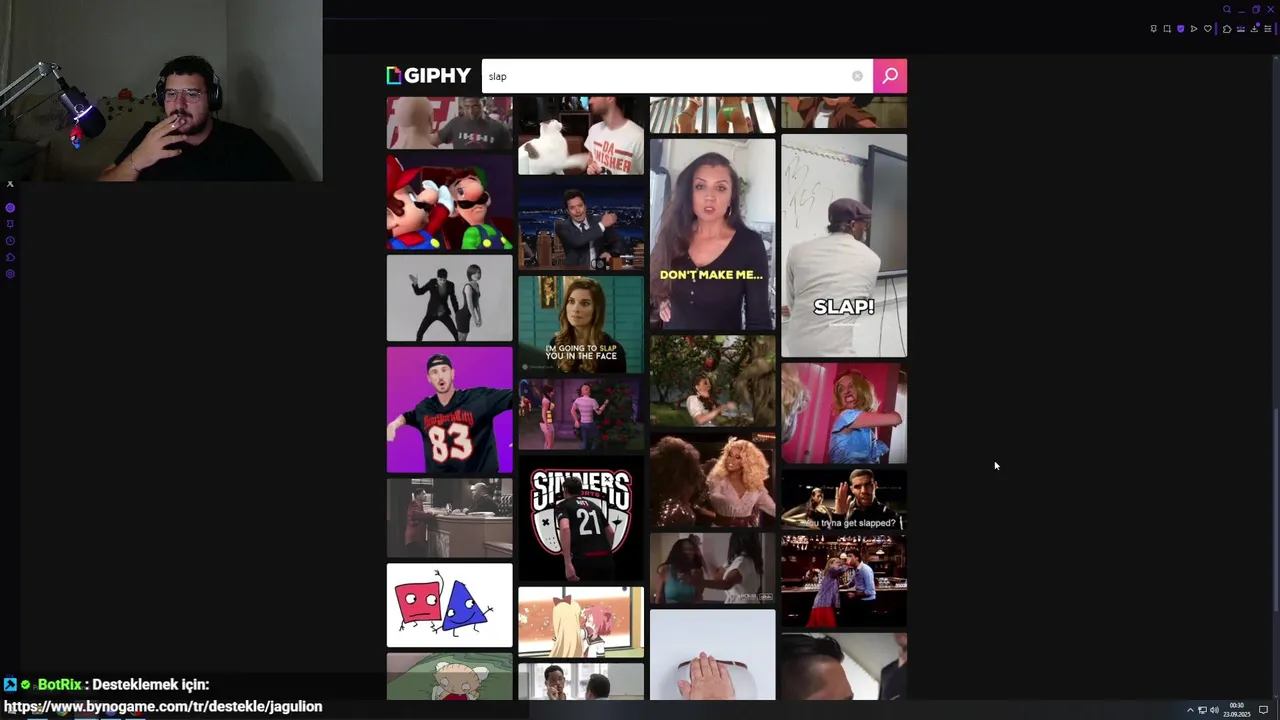Click the snapshot icon in browser toolbar

pyautogui.click(x=1167, y=29)
